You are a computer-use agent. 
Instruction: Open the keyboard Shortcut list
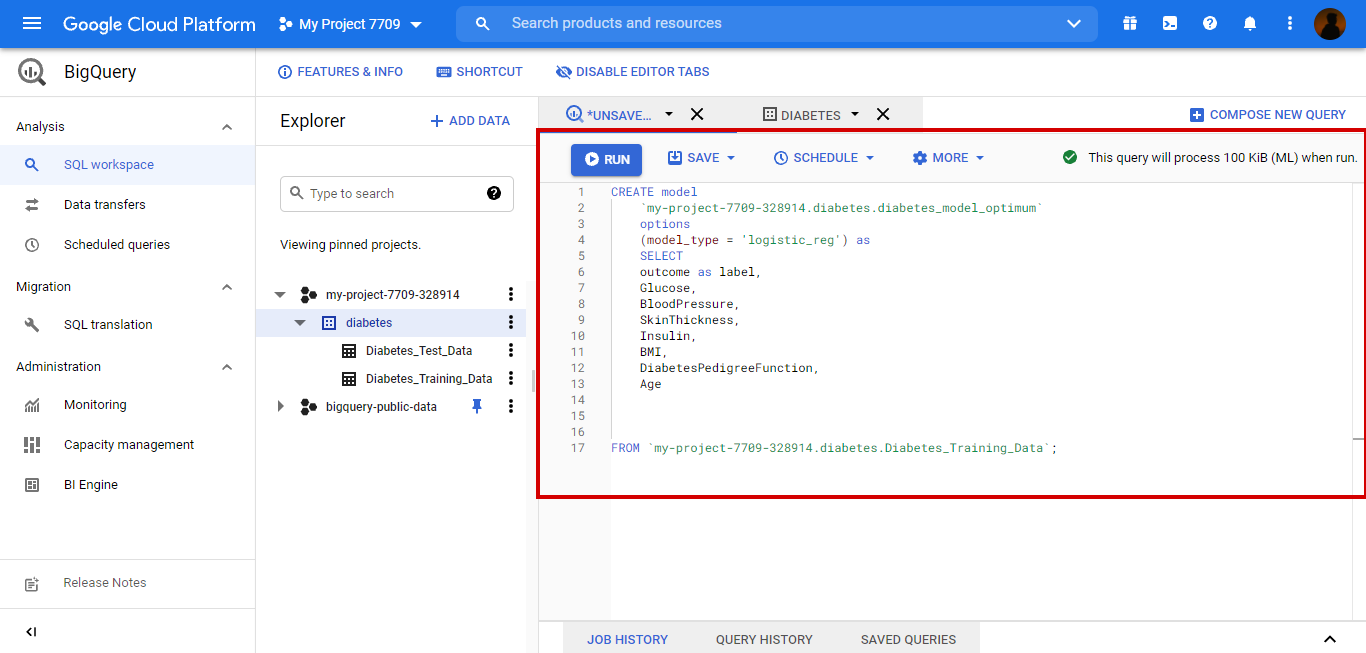479,72
